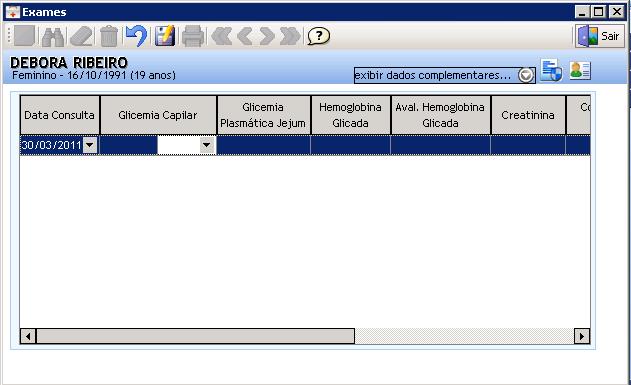Minimize the Exames window
631x385 pixels.
coord(582,12)
